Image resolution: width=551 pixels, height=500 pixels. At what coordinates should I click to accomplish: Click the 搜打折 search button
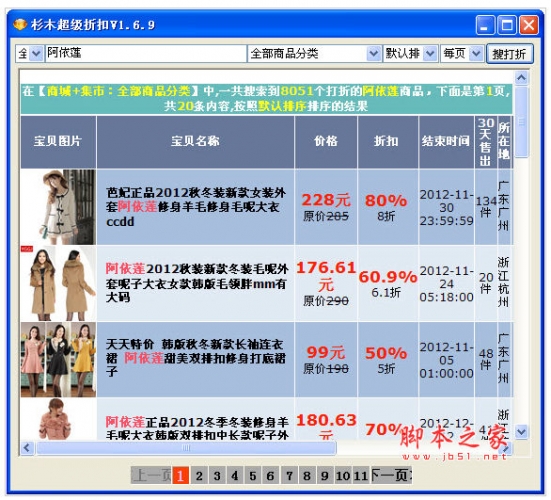(x=510, y=54)
